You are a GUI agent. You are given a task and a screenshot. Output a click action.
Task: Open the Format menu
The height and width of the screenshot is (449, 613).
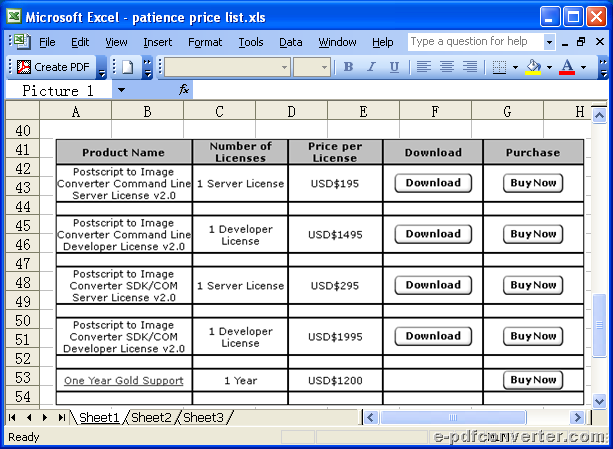pos(205,42)
